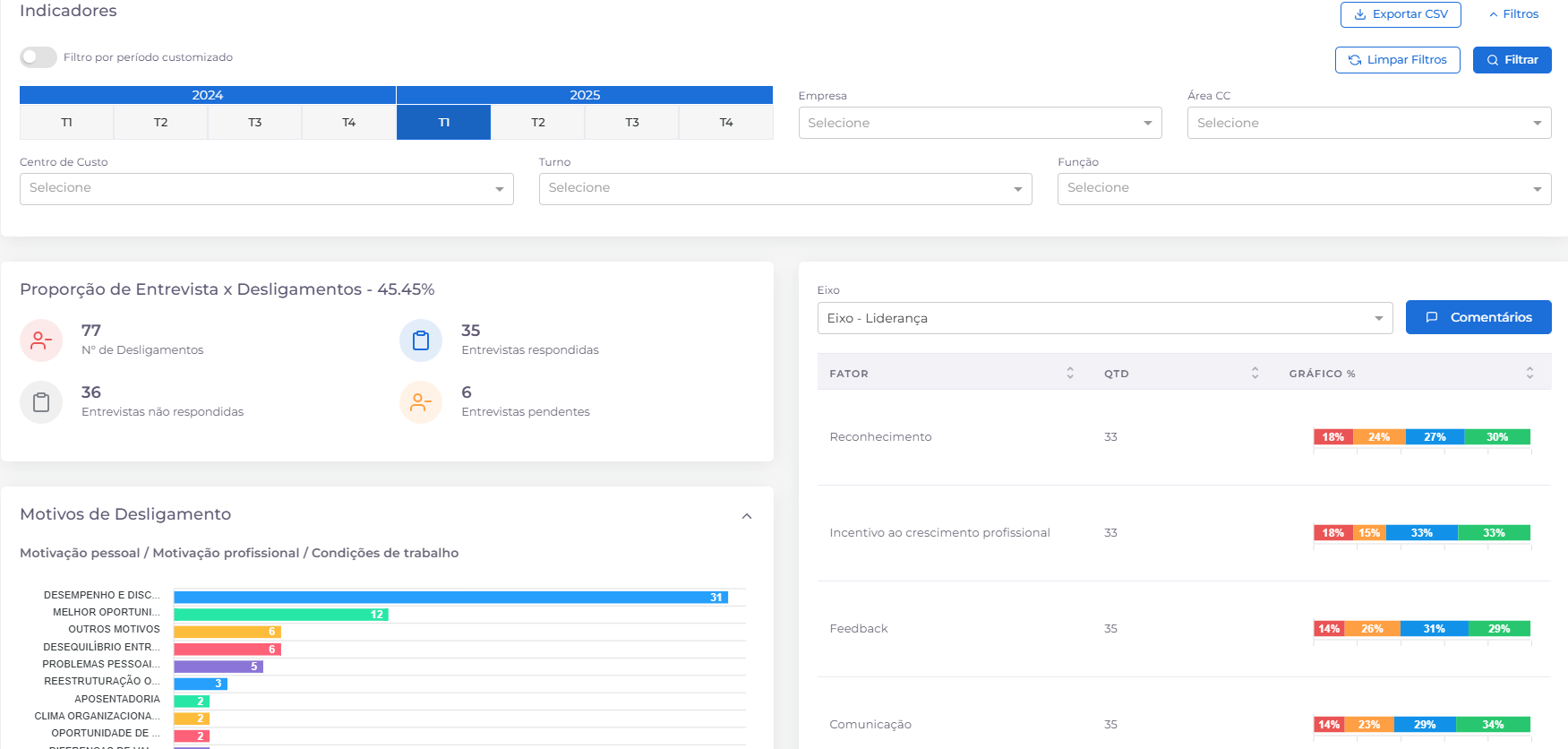Viewport: 1568px width, 749px height.
Task: Click the DESEQUILÍBRIO ENTR... red bar
Action: pos(227,650)
